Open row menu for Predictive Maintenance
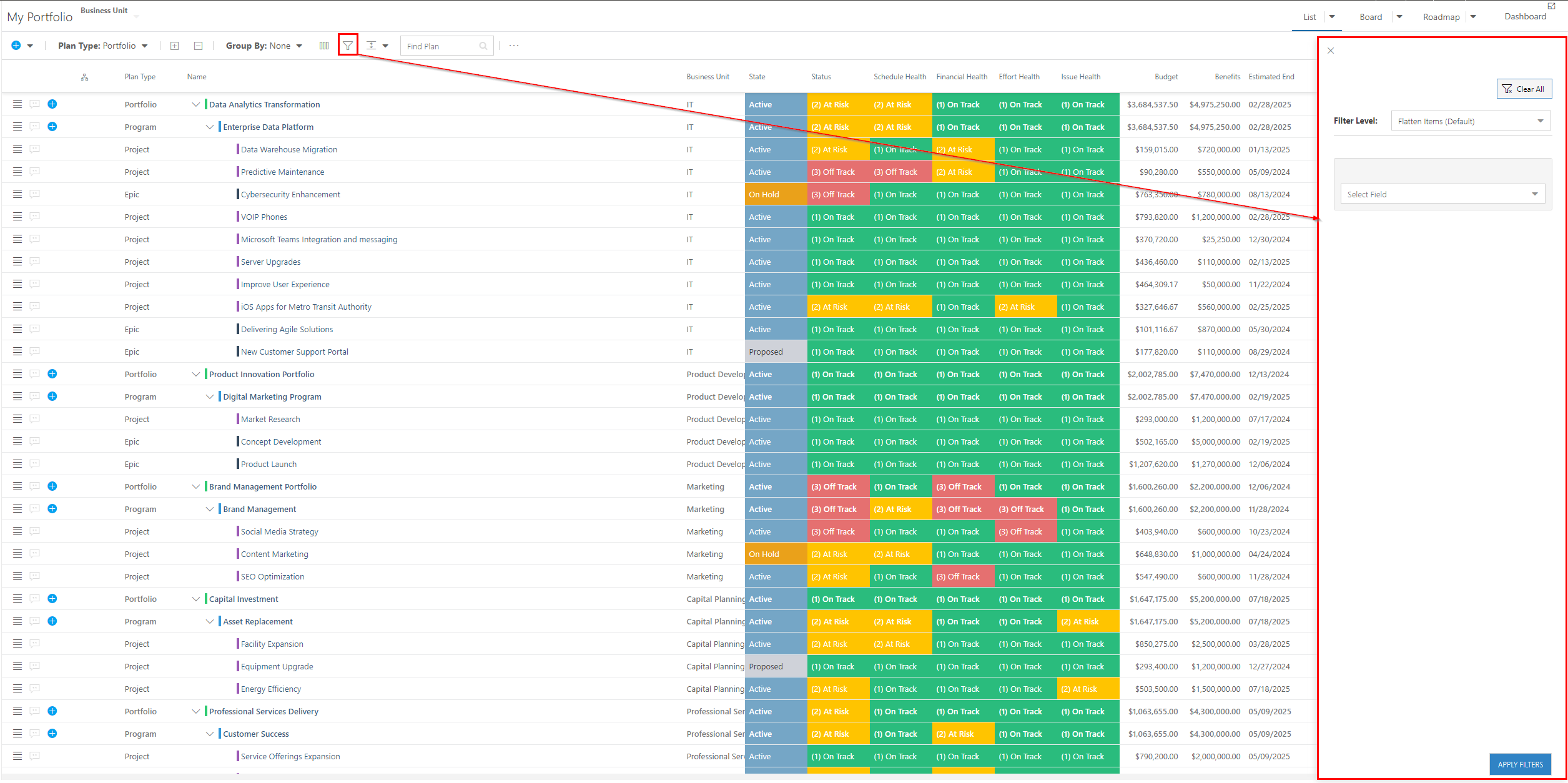Image resolution: width=1568 pixels, height=783 pixels. pos(17,172)
